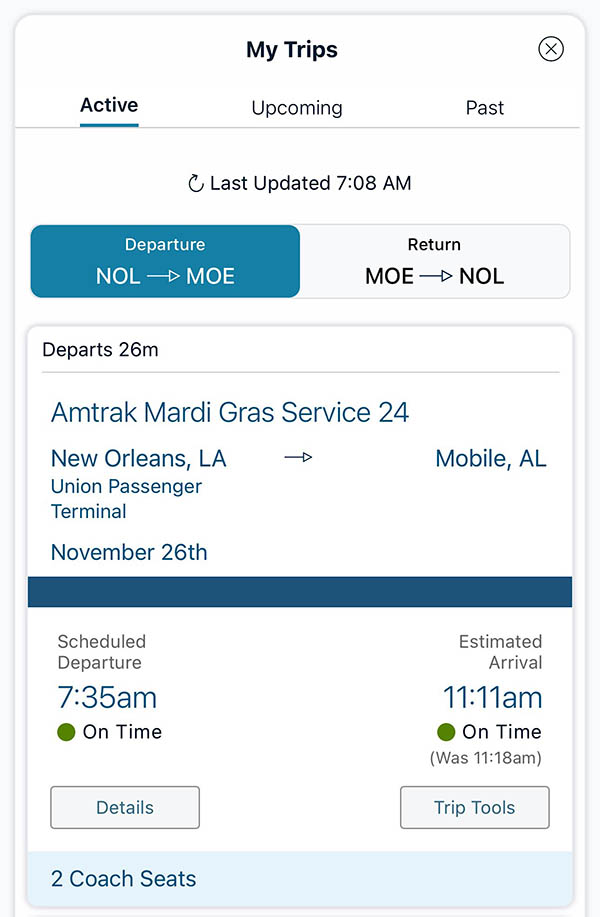Click the circle around the close icon
Screen dimensions: 600x917
pyautogui.click(x=551, y=48)
